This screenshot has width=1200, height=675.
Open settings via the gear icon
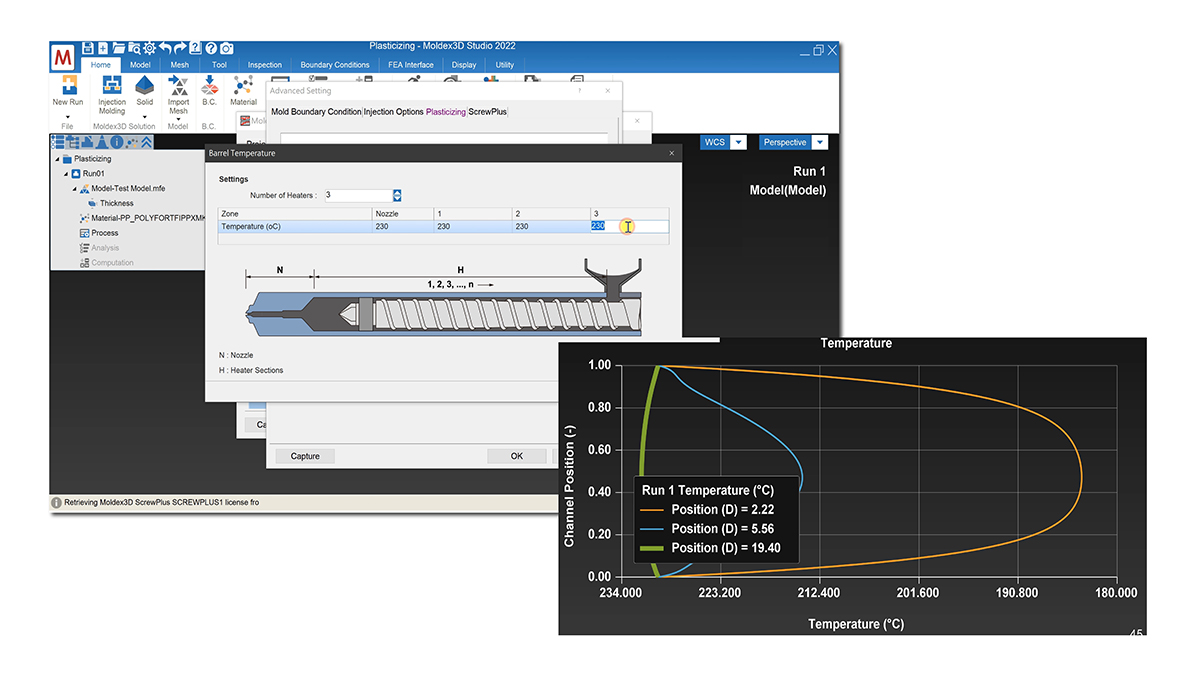tap(149, 48)
